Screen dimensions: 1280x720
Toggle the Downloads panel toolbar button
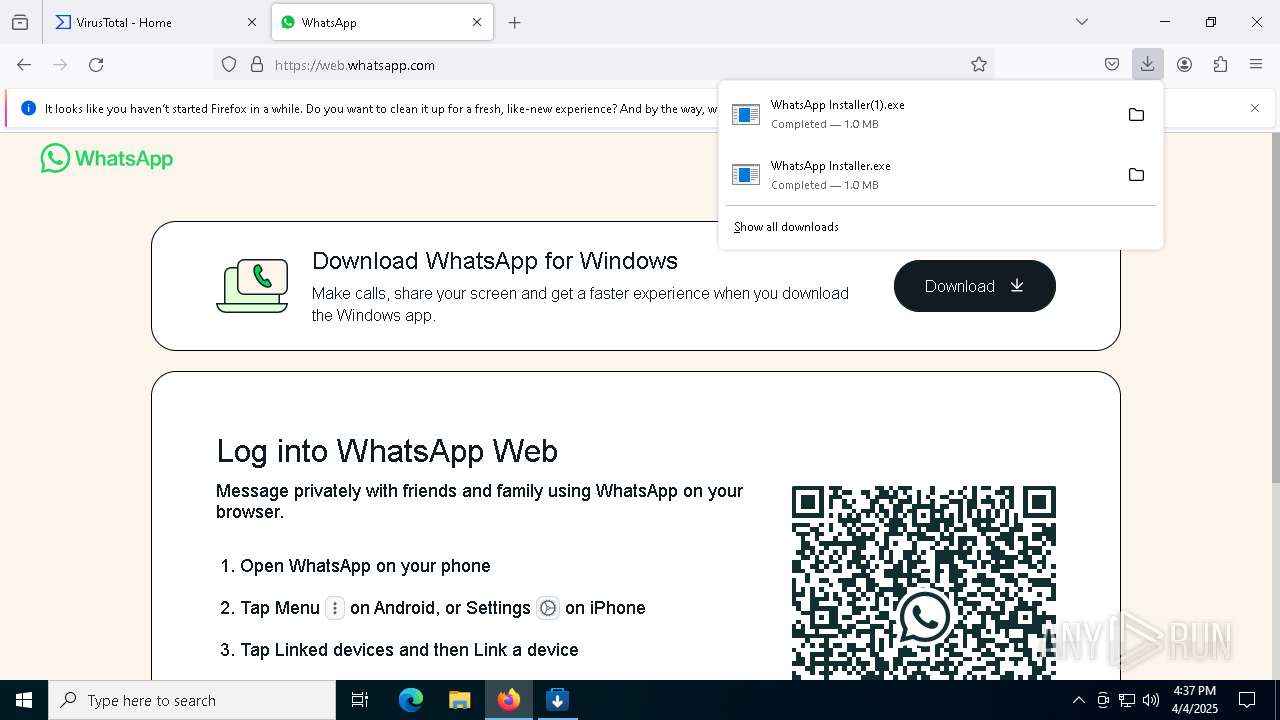tap(1148, 65)
